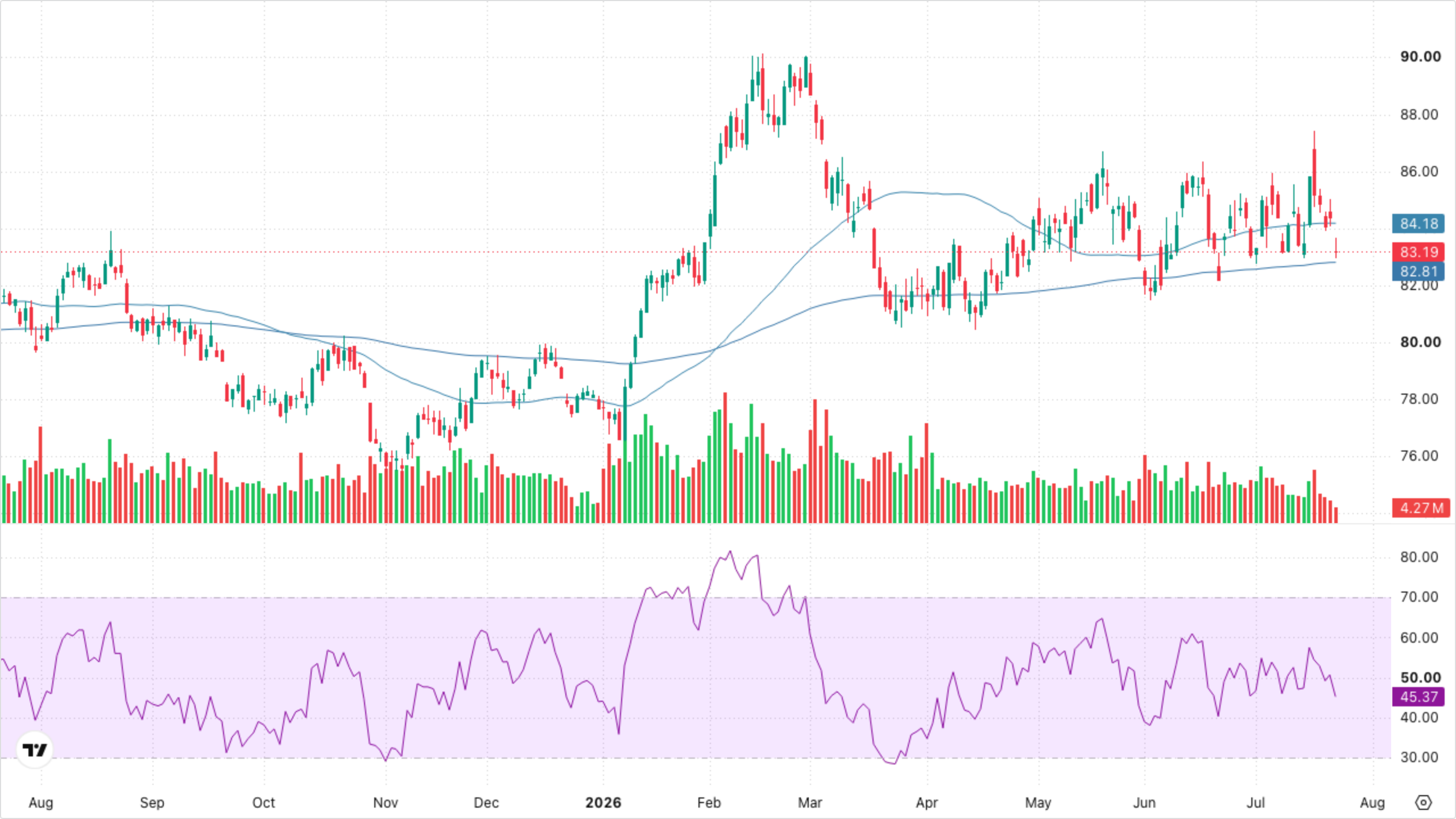Click the 76.00 price axis label

(1419, 456)
